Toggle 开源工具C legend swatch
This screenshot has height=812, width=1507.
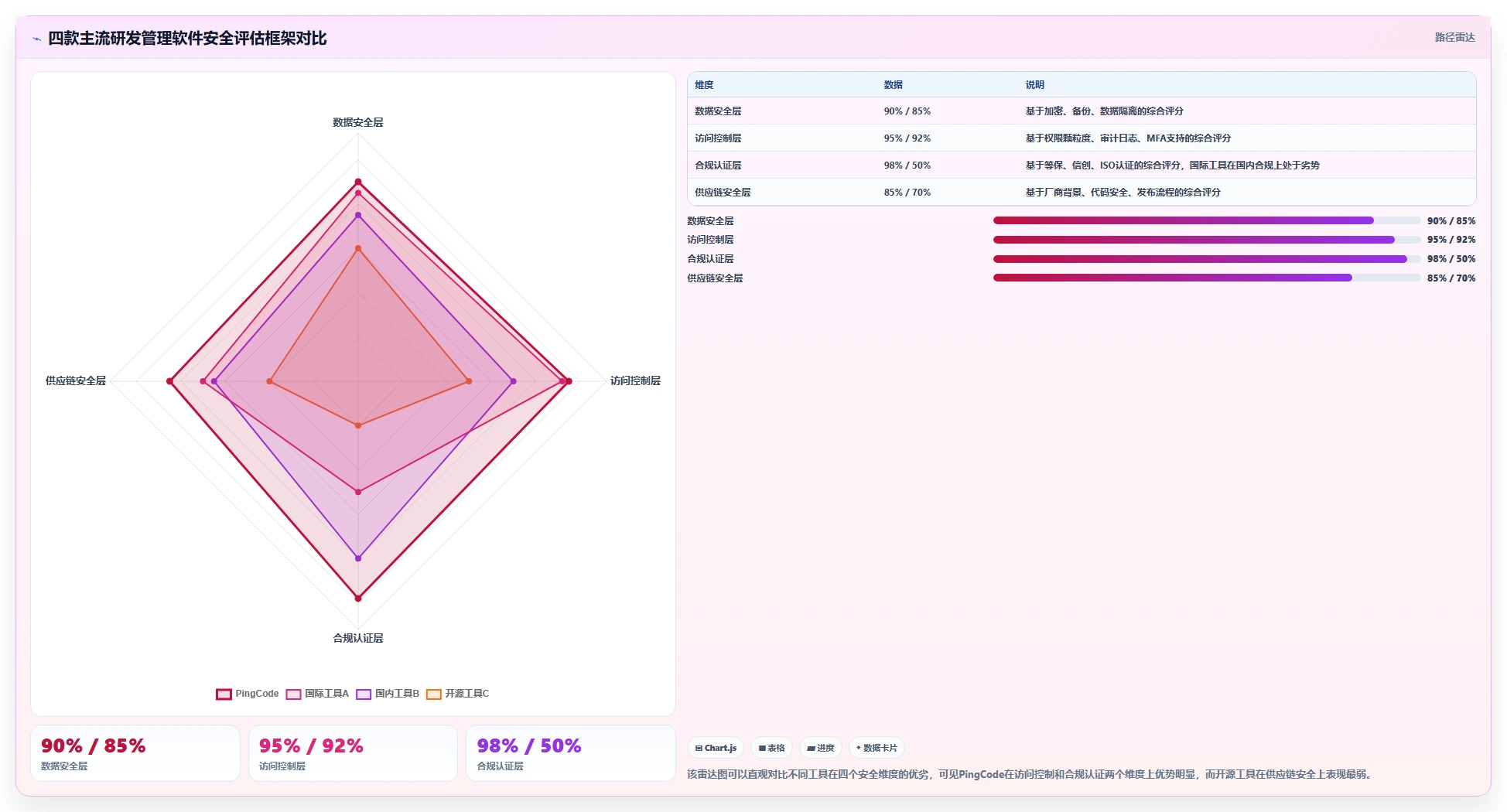[x=434, y=694]
